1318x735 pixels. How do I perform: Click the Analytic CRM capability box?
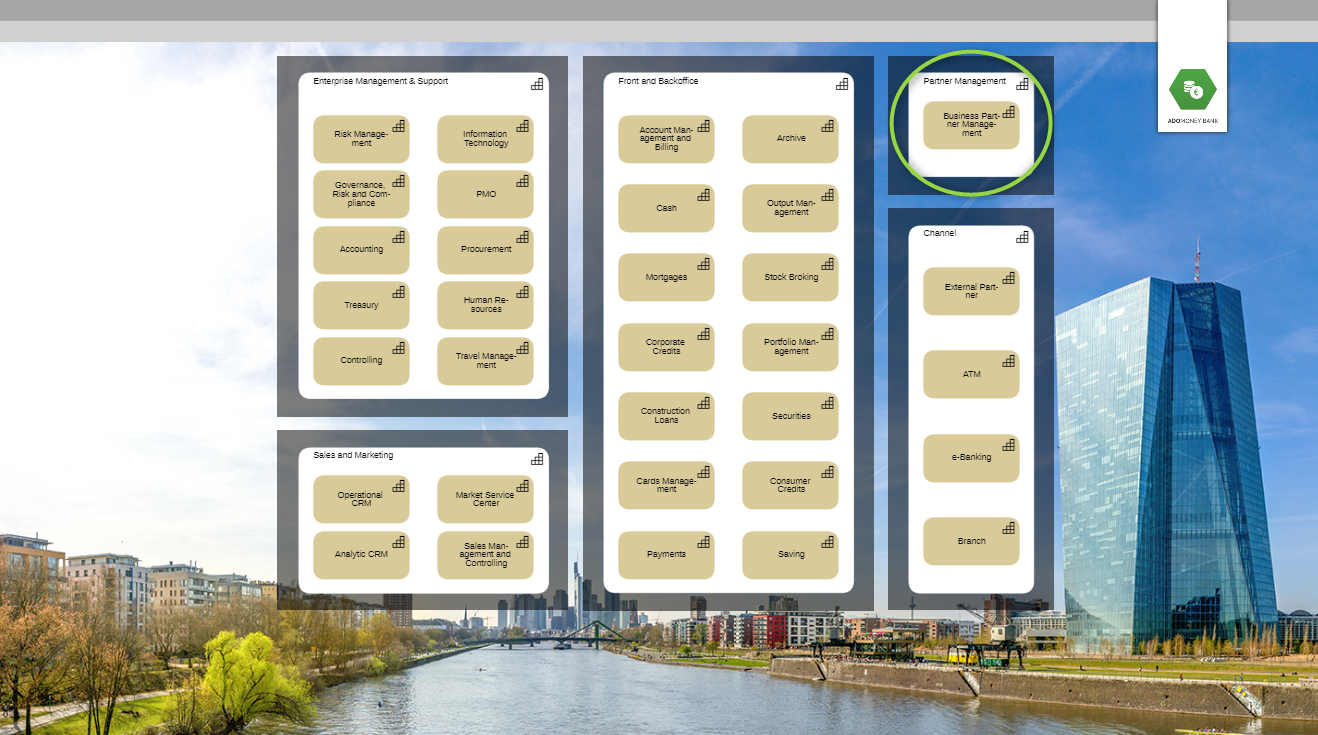tap(361, 555)
